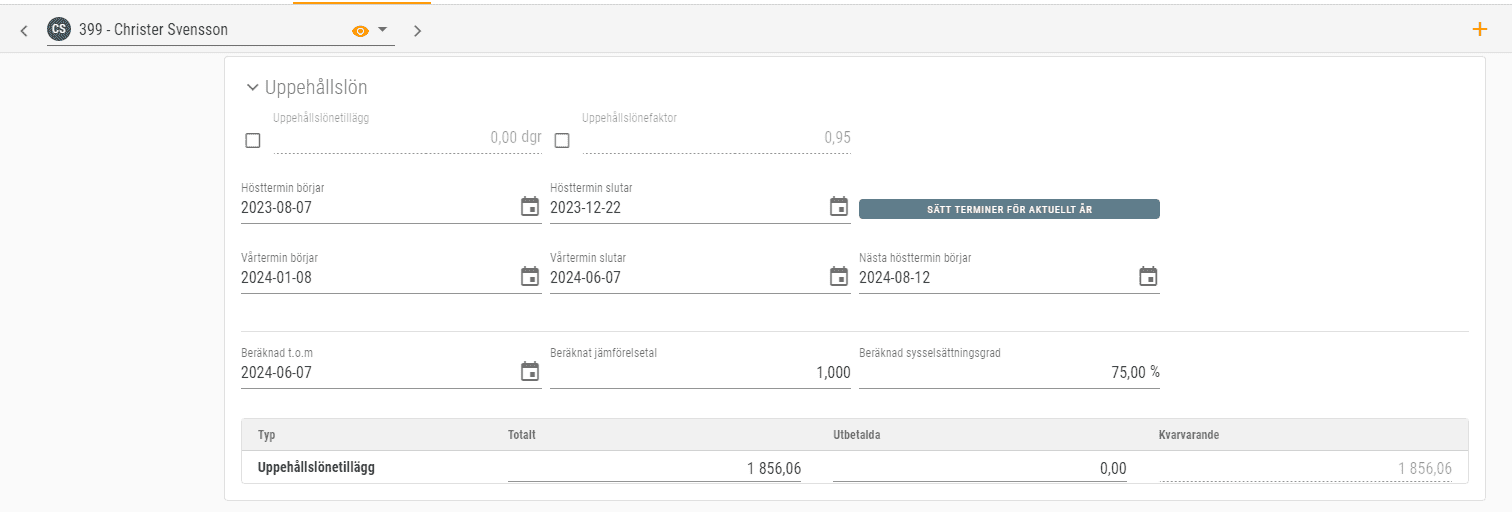1512x512 pixels.
Task: Enable the Uppehållslönetillägg checkbox
Action: pos(253,140)
